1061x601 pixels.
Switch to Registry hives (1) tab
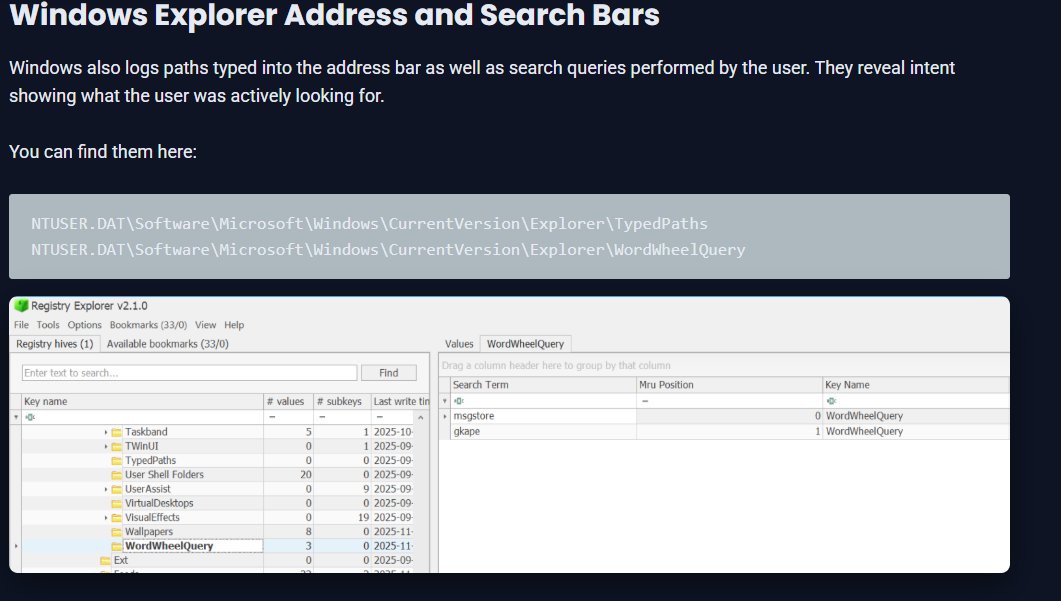[x=55, y=344]
